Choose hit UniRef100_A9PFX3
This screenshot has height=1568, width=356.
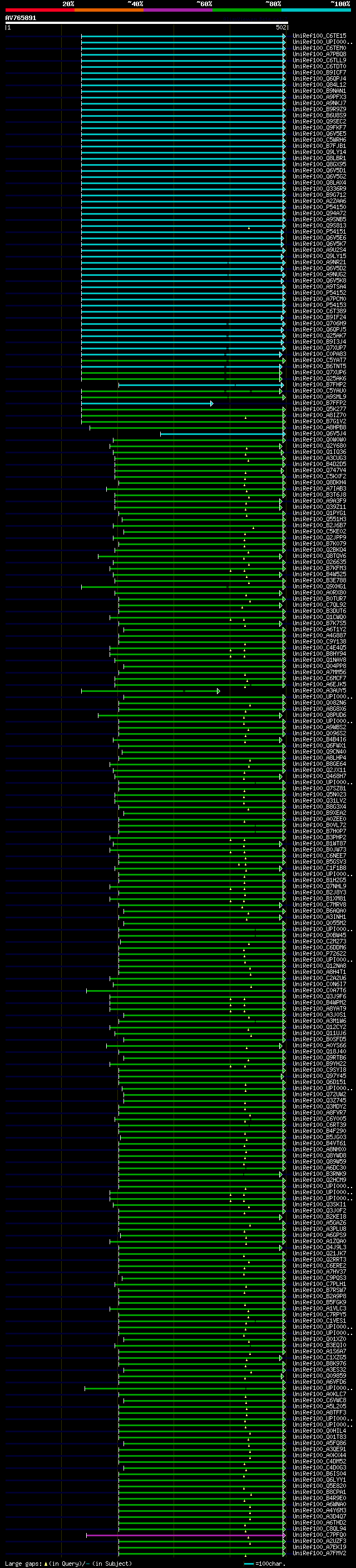click(x=319, y=97)
